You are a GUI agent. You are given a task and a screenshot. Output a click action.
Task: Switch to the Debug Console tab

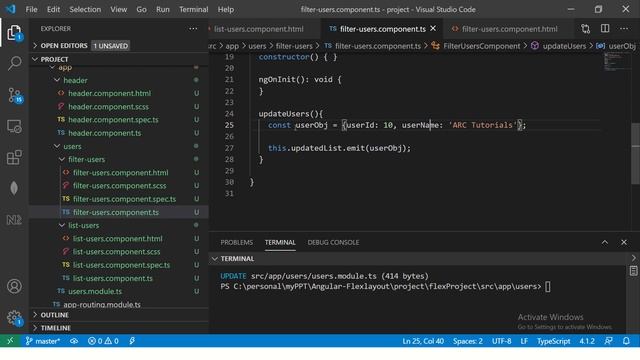[x=333, y=242]
